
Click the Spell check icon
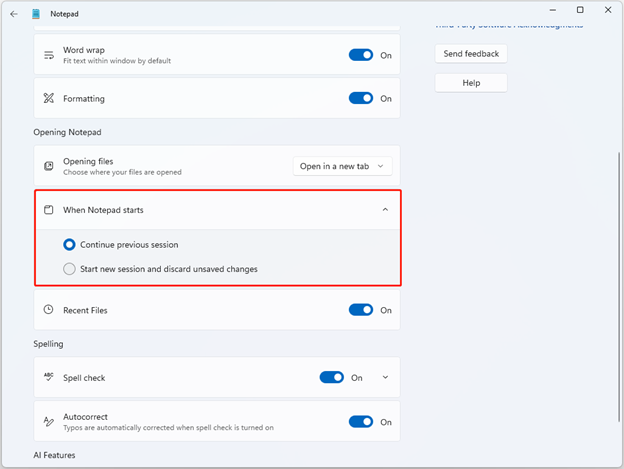pyautogui.click(x=49, y=378)
